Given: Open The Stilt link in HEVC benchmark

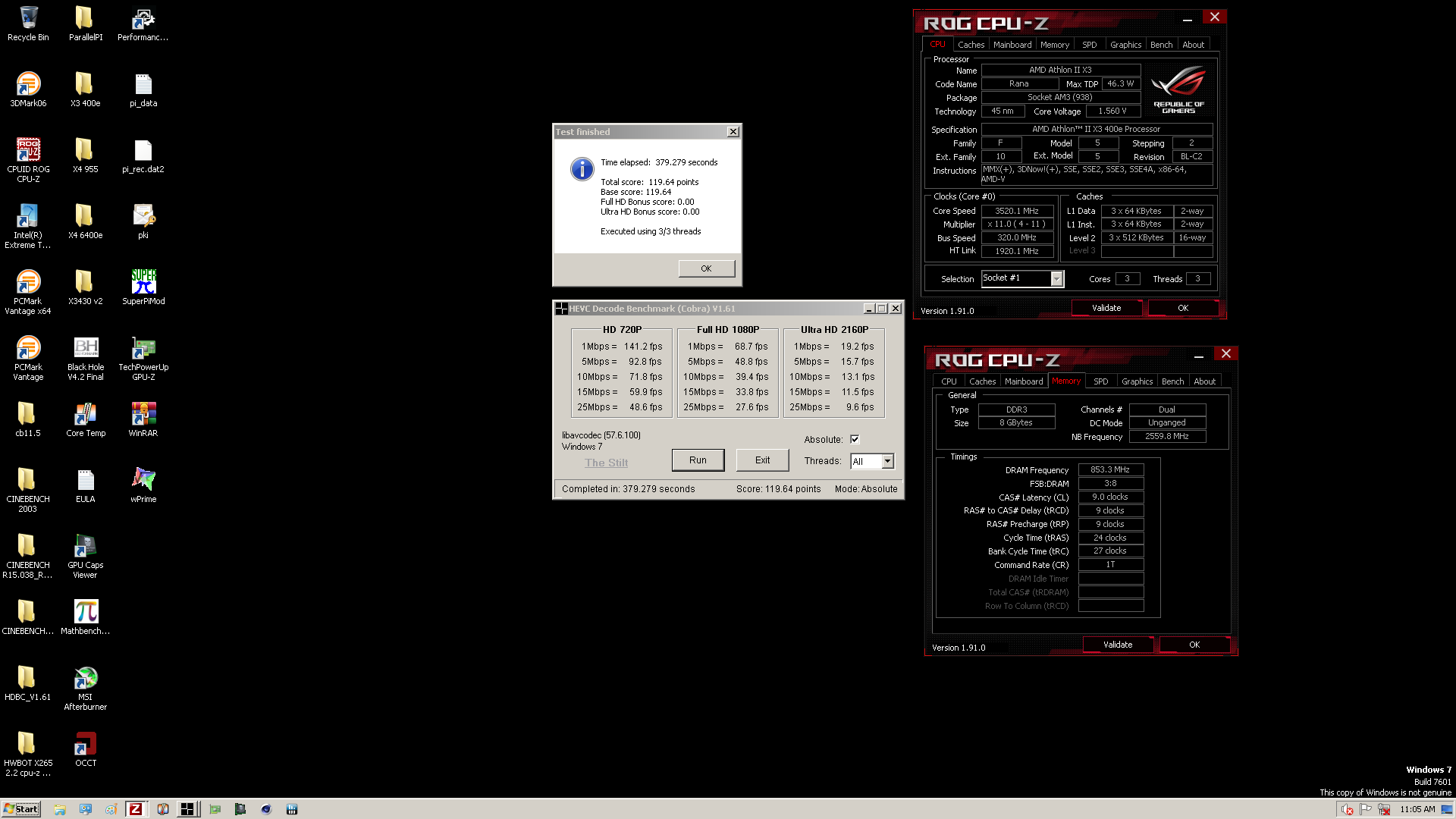Looking at the screenshot, I should click(x=606, y=463).
